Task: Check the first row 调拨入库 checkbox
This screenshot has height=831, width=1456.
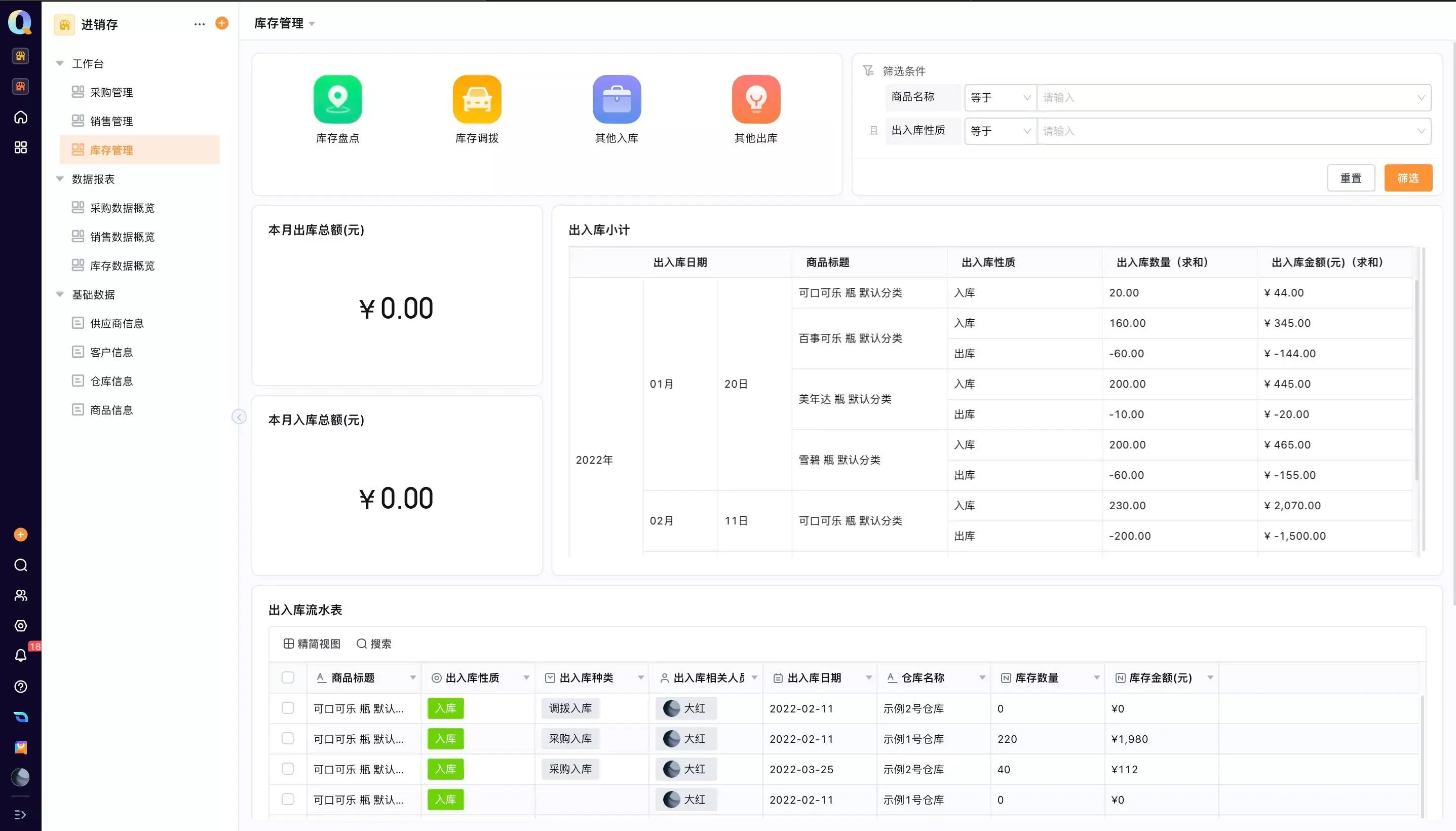Action: pyautogui.click(x=288, y=708)
